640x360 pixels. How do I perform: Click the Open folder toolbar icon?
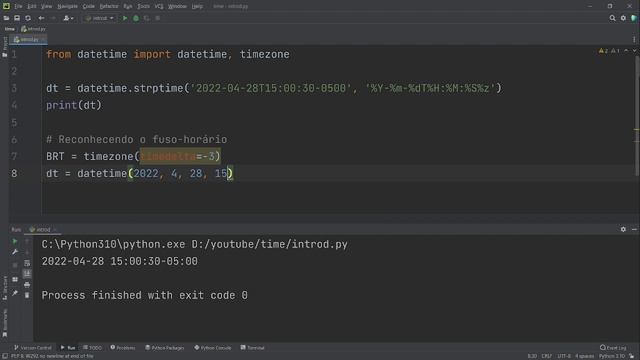(x=6, y=18)
